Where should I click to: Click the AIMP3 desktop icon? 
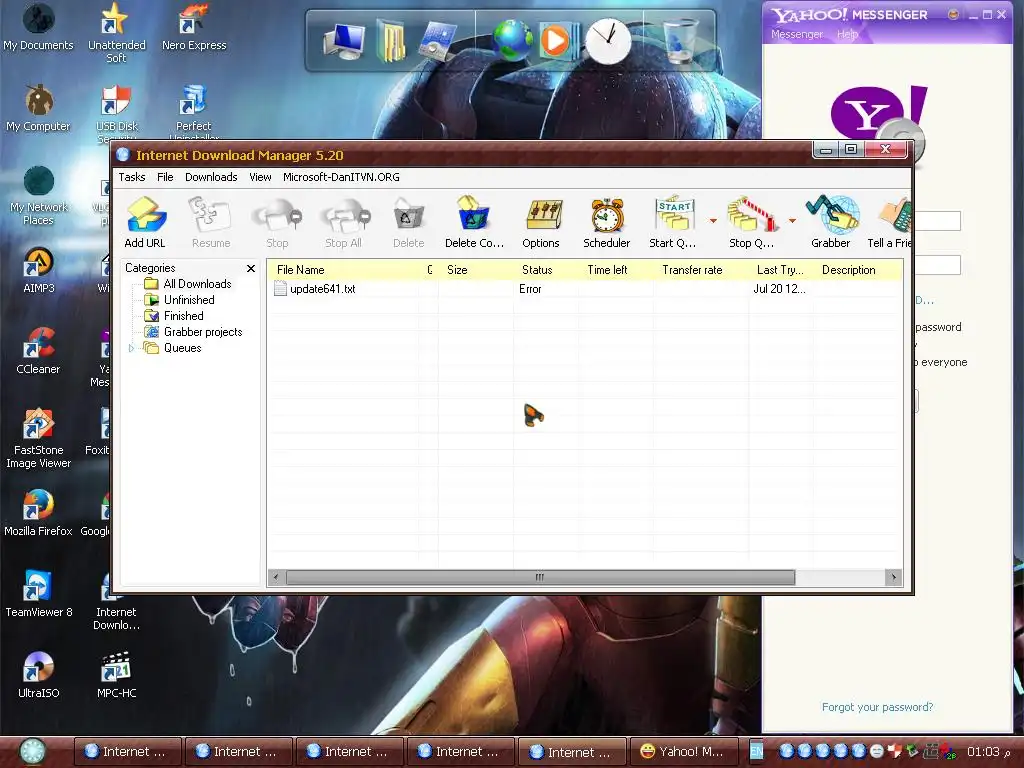tap(39, 270)
